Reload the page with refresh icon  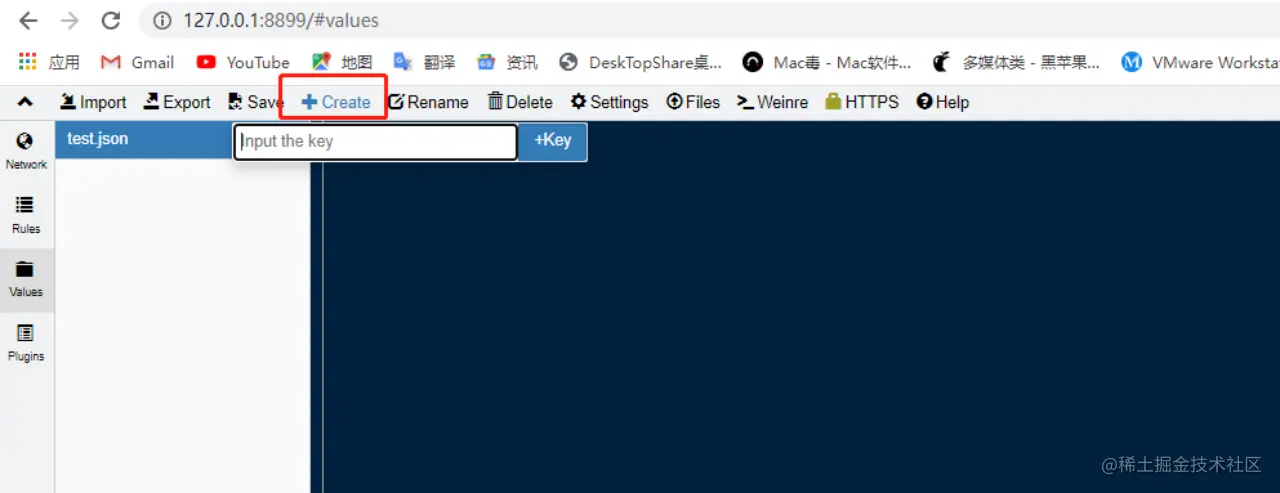tap(111, 21)
